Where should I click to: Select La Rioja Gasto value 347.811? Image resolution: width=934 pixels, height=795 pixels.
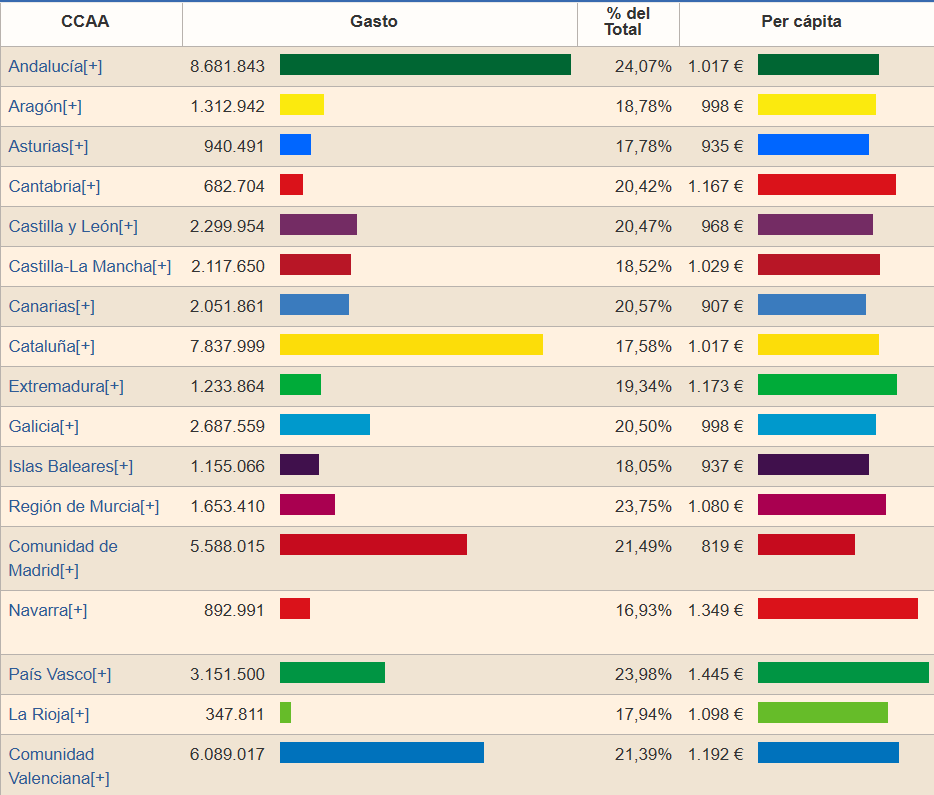(x=235, y=715)
